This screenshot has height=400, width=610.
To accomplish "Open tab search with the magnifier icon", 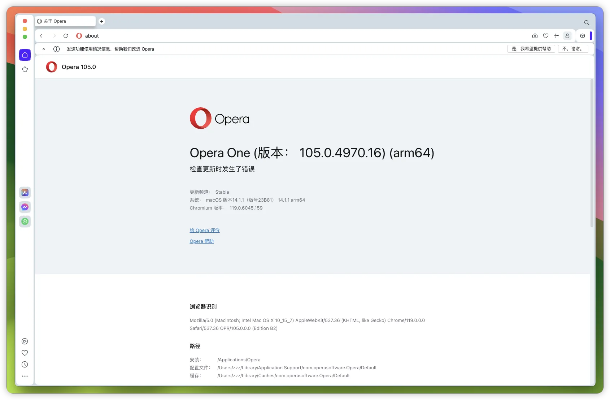I will (586, 22).
